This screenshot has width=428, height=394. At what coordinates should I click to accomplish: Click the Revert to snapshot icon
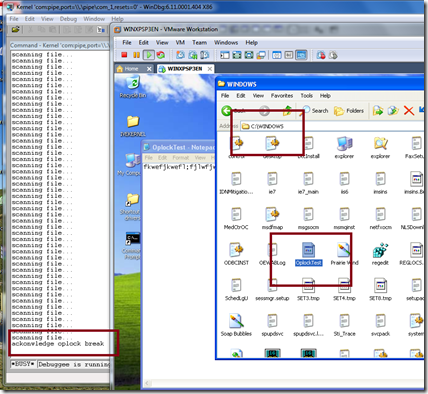193,55
